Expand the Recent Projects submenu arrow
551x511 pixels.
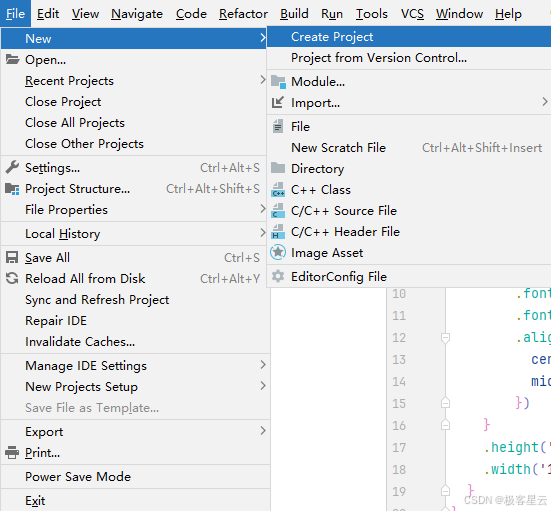click(x=262, y=80)
